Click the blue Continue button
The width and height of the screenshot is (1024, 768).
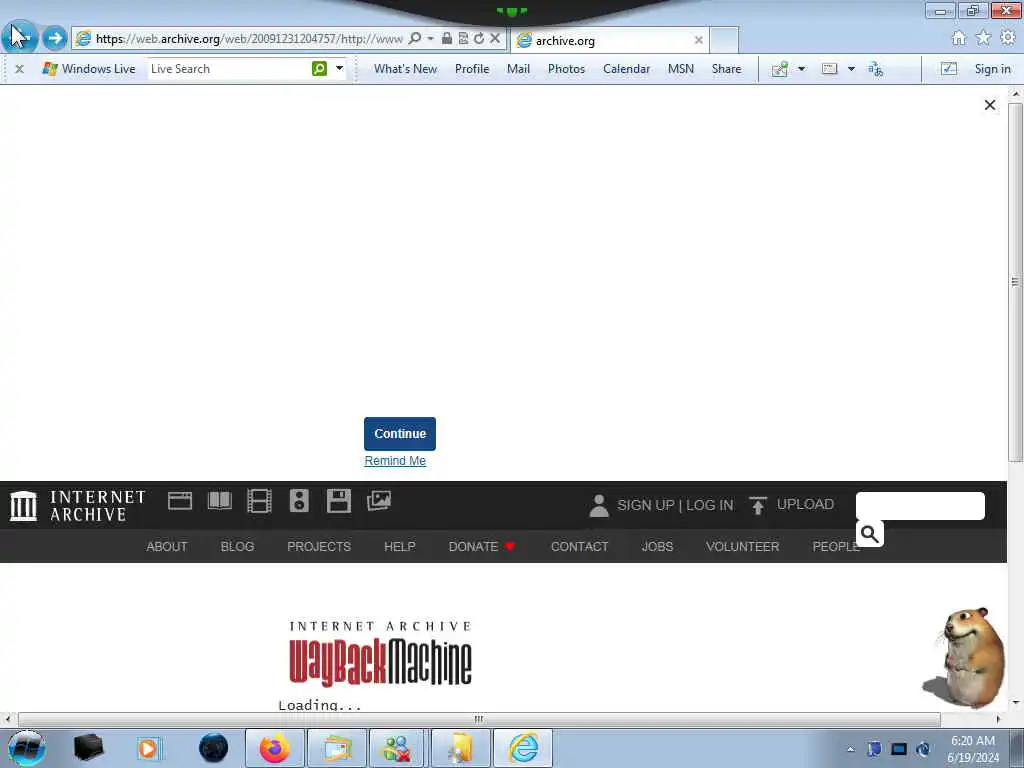click(x=400, y=434)
